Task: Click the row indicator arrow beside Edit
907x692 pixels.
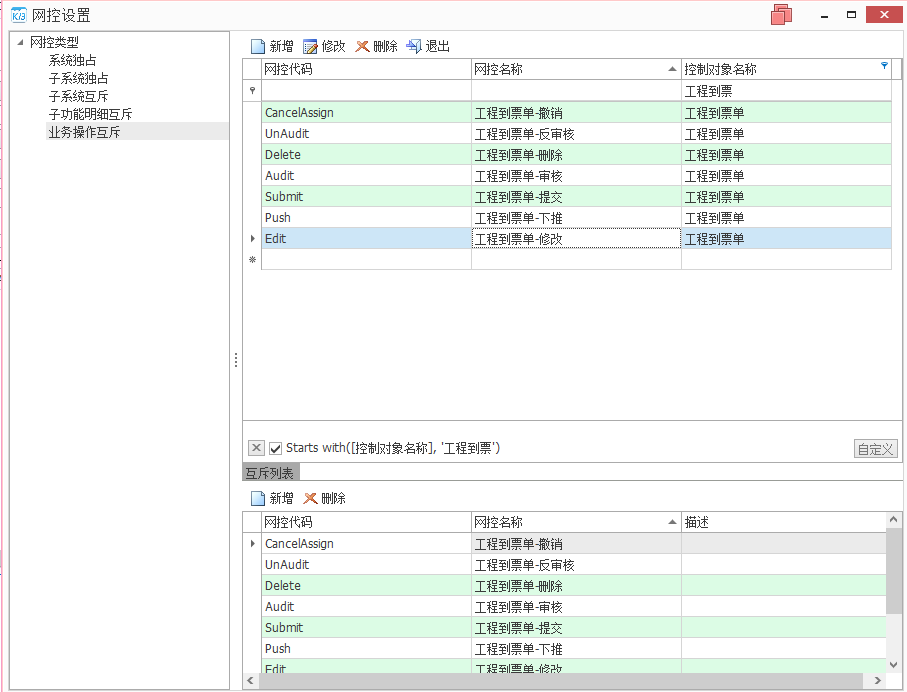Action: click(x=252, y=238)
